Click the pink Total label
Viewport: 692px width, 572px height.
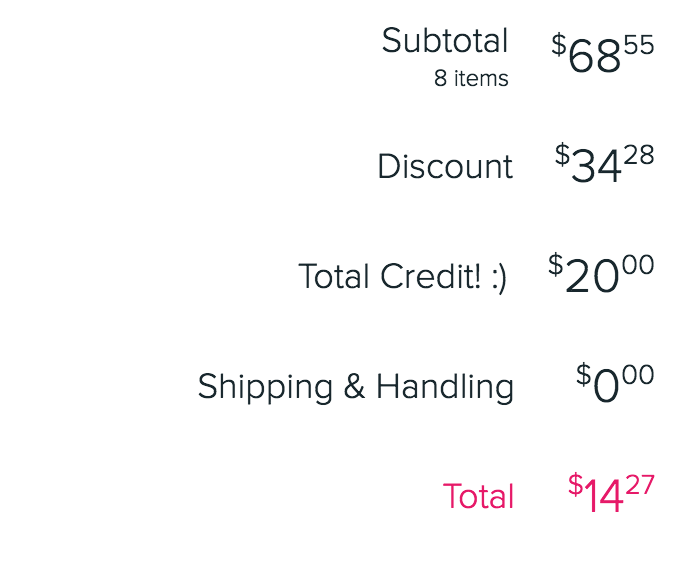click(x=478, y=497)
